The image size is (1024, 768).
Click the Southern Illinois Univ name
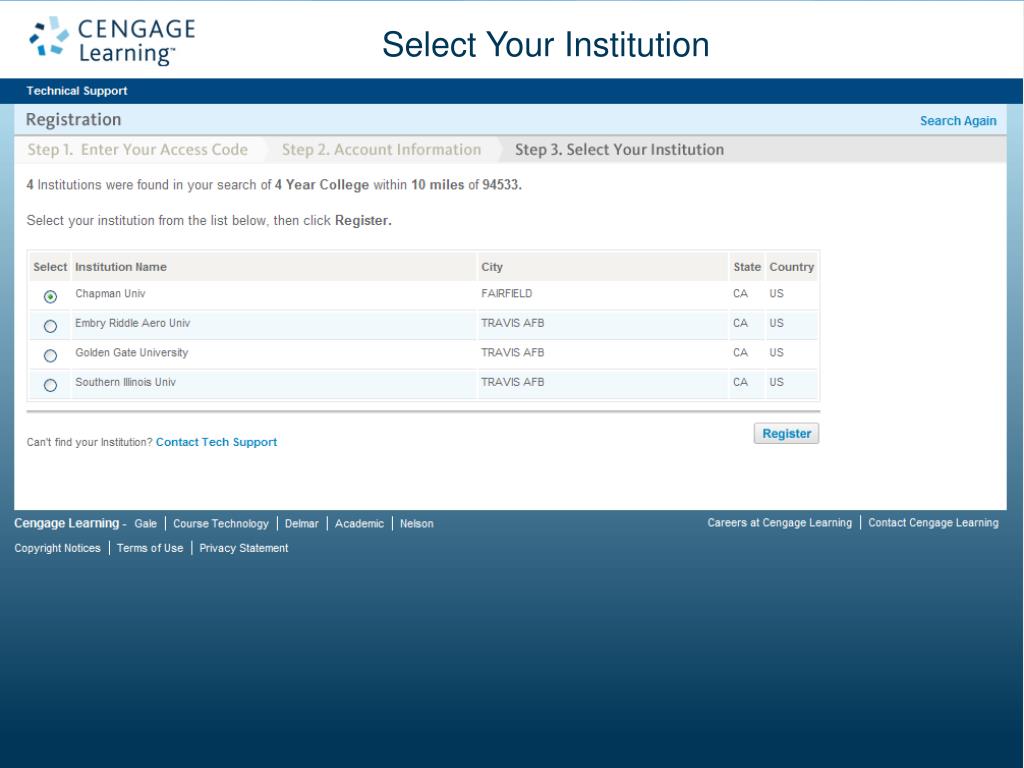(x=125, y=382)
